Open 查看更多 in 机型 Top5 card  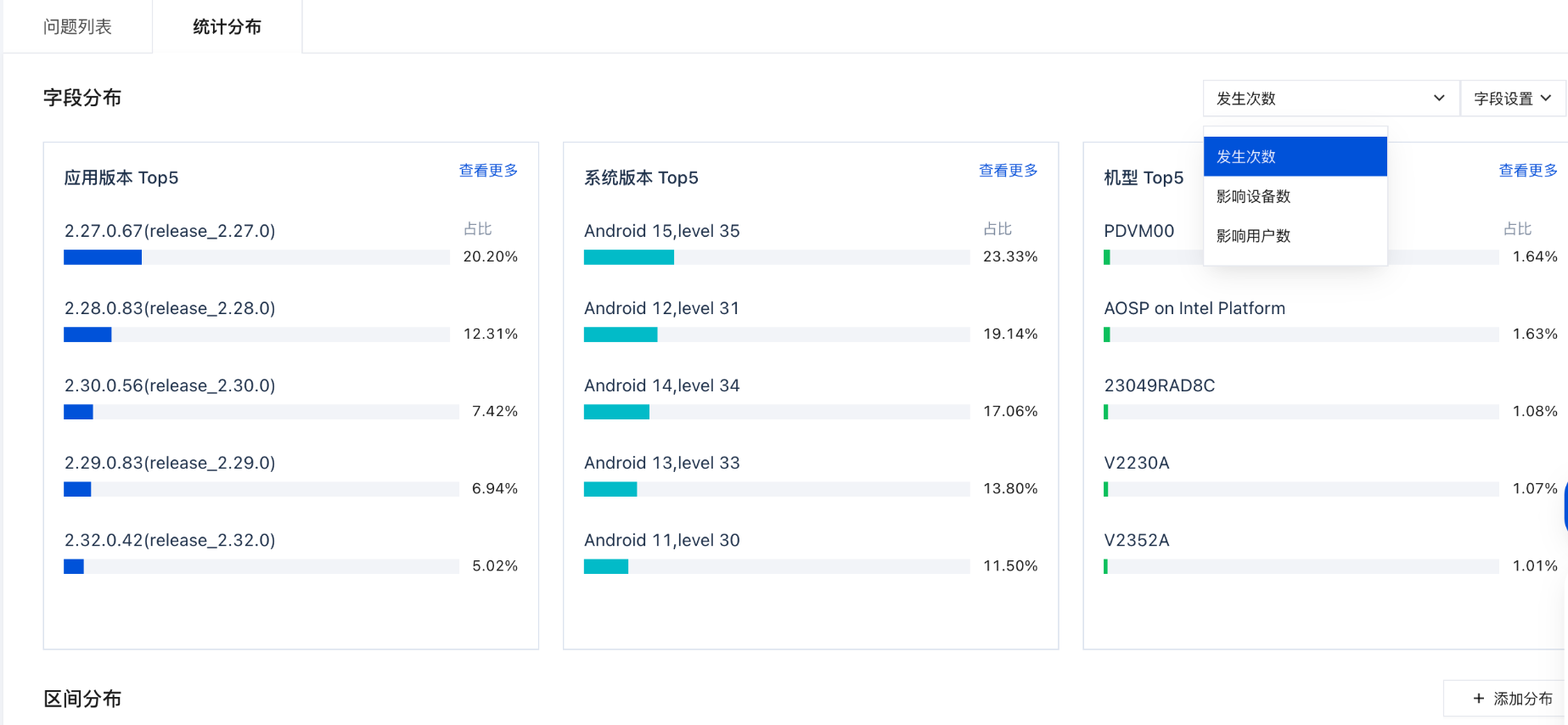(x=1527, y=171)
